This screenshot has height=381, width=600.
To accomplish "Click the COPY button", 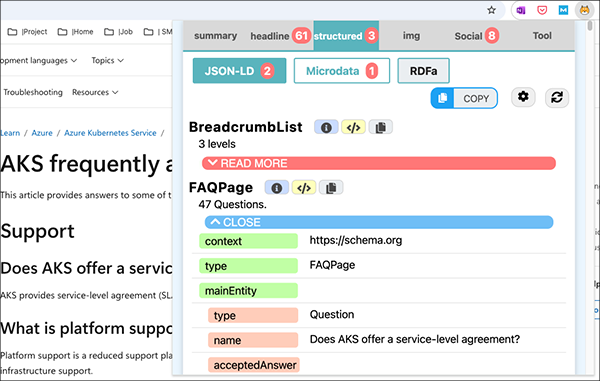I will pos(464,98).
